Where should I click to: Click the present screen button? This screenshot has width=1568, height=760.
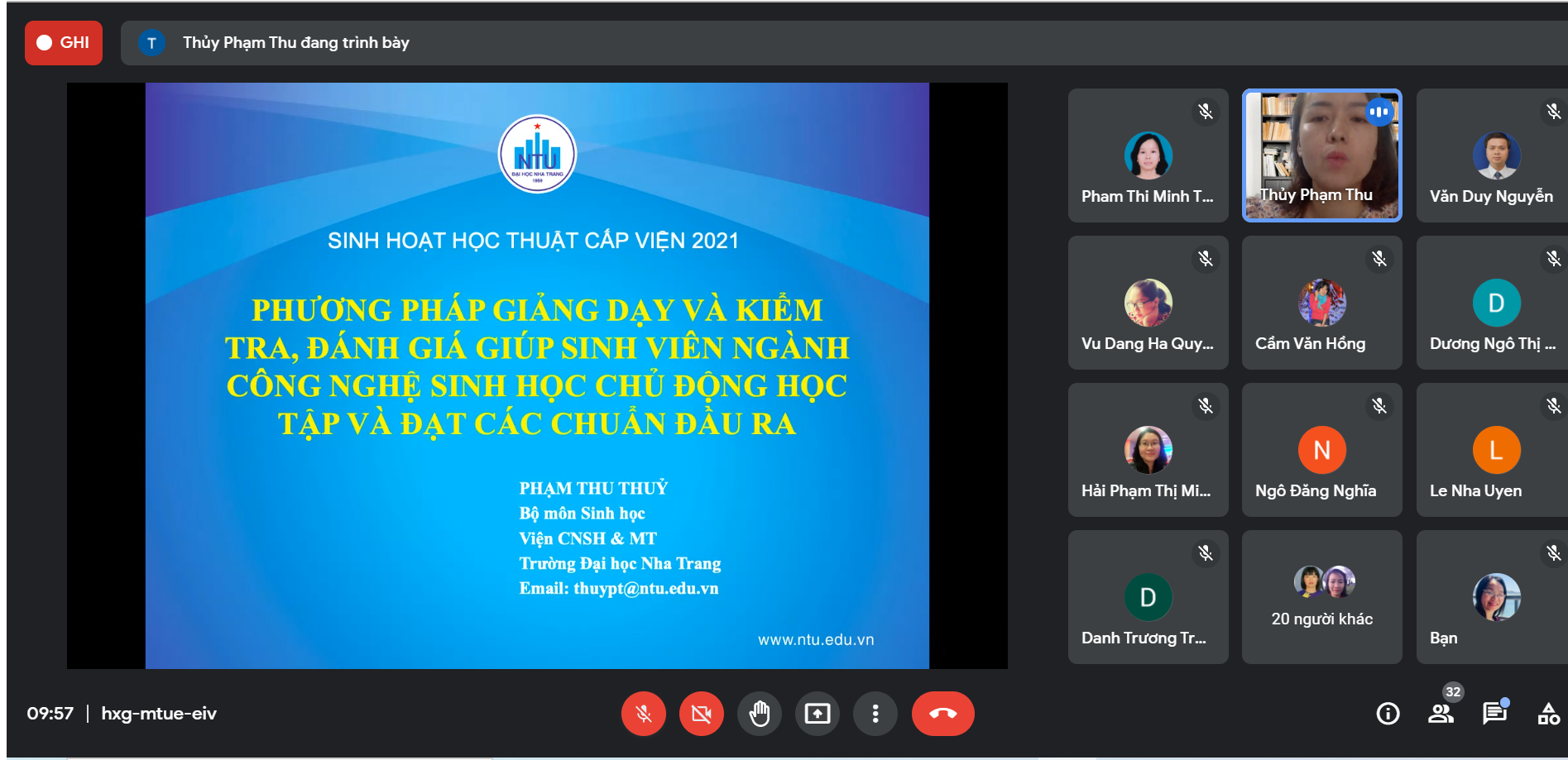817,713
